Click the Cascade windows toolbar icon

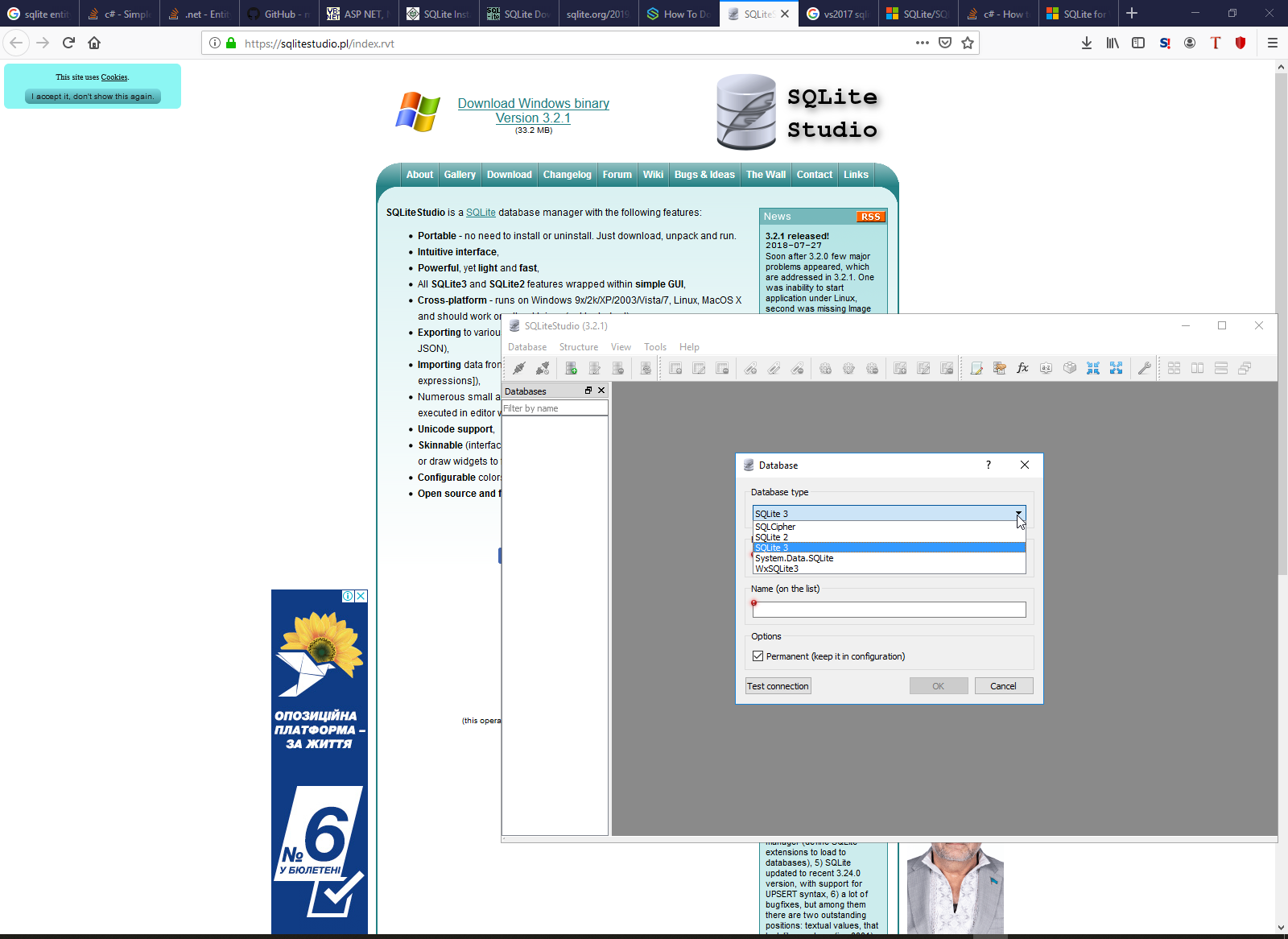tap(1245, 368)
